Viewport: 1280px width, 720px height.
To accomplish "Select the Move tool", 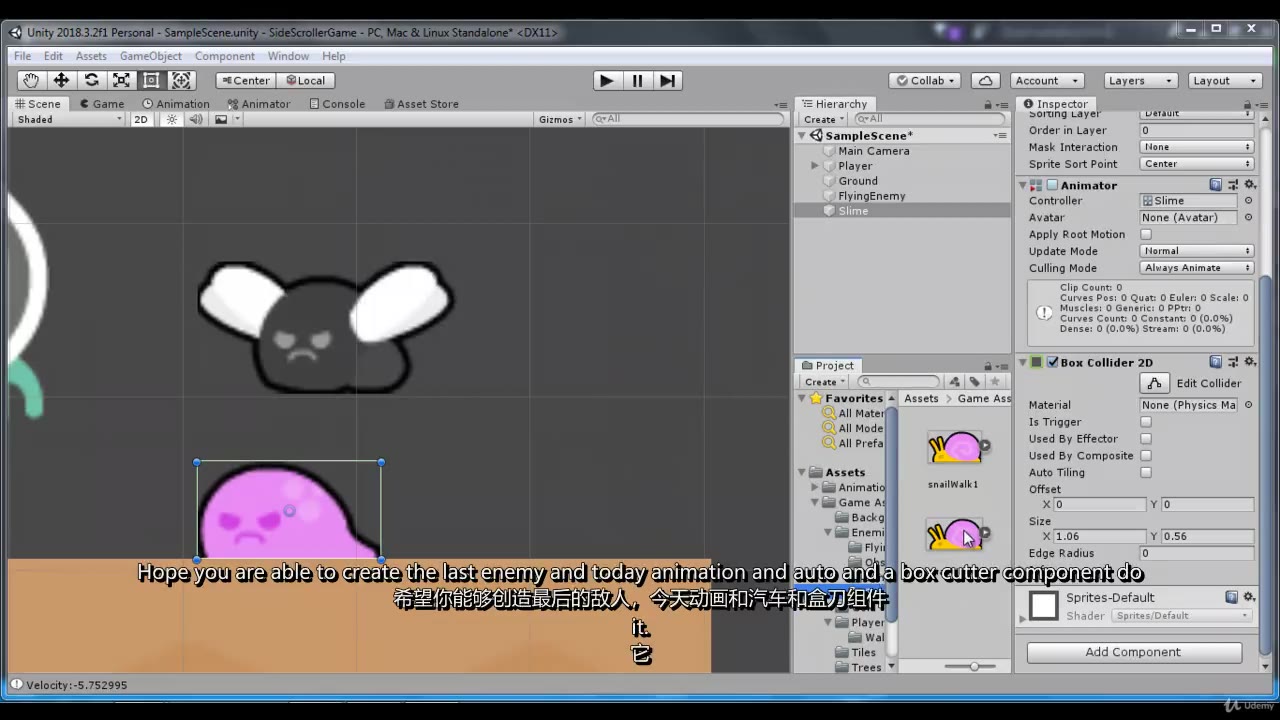I will point(61,80).
